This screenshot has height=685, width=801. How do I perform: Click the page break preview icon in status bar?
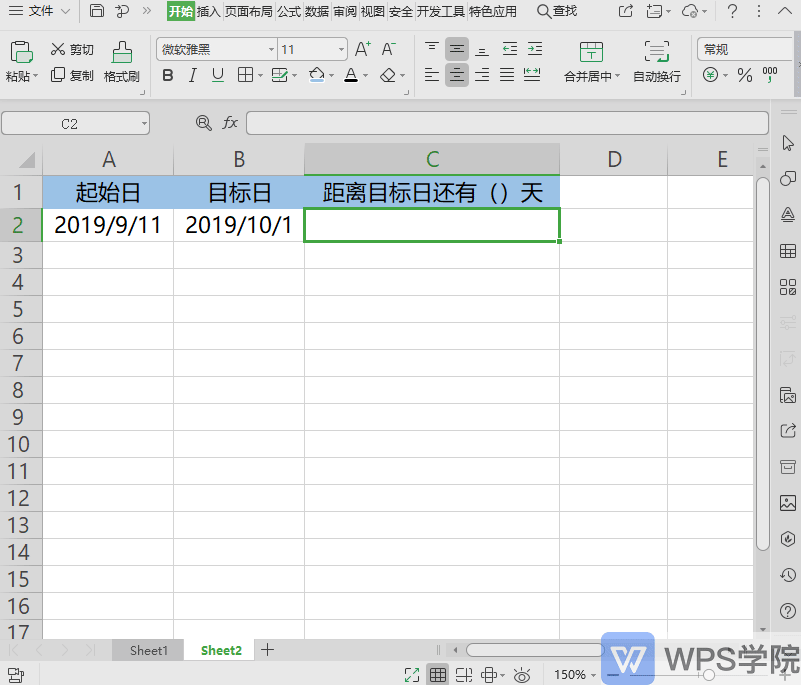point(463,675)
